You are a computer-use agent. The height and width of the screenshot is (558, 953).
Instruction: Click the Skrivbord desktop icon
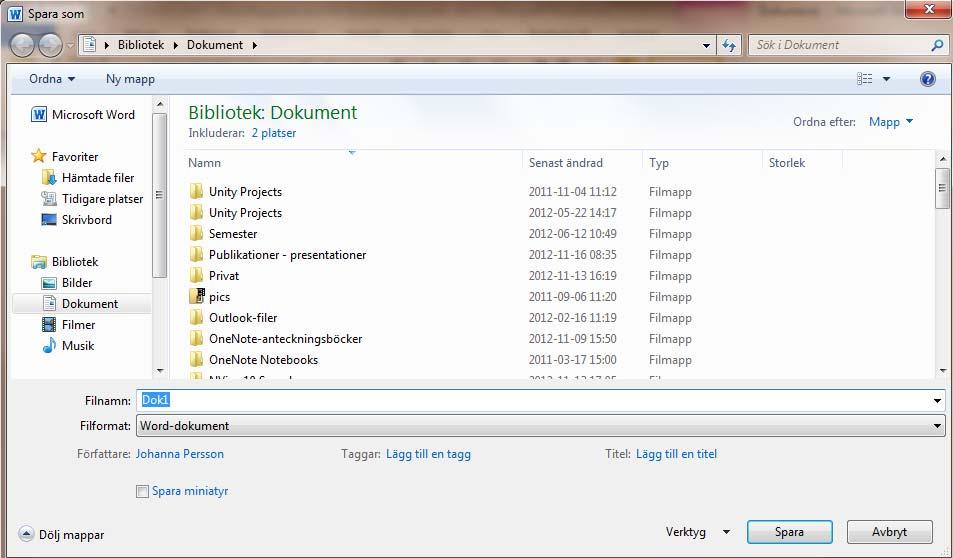[x=49, y=219]
